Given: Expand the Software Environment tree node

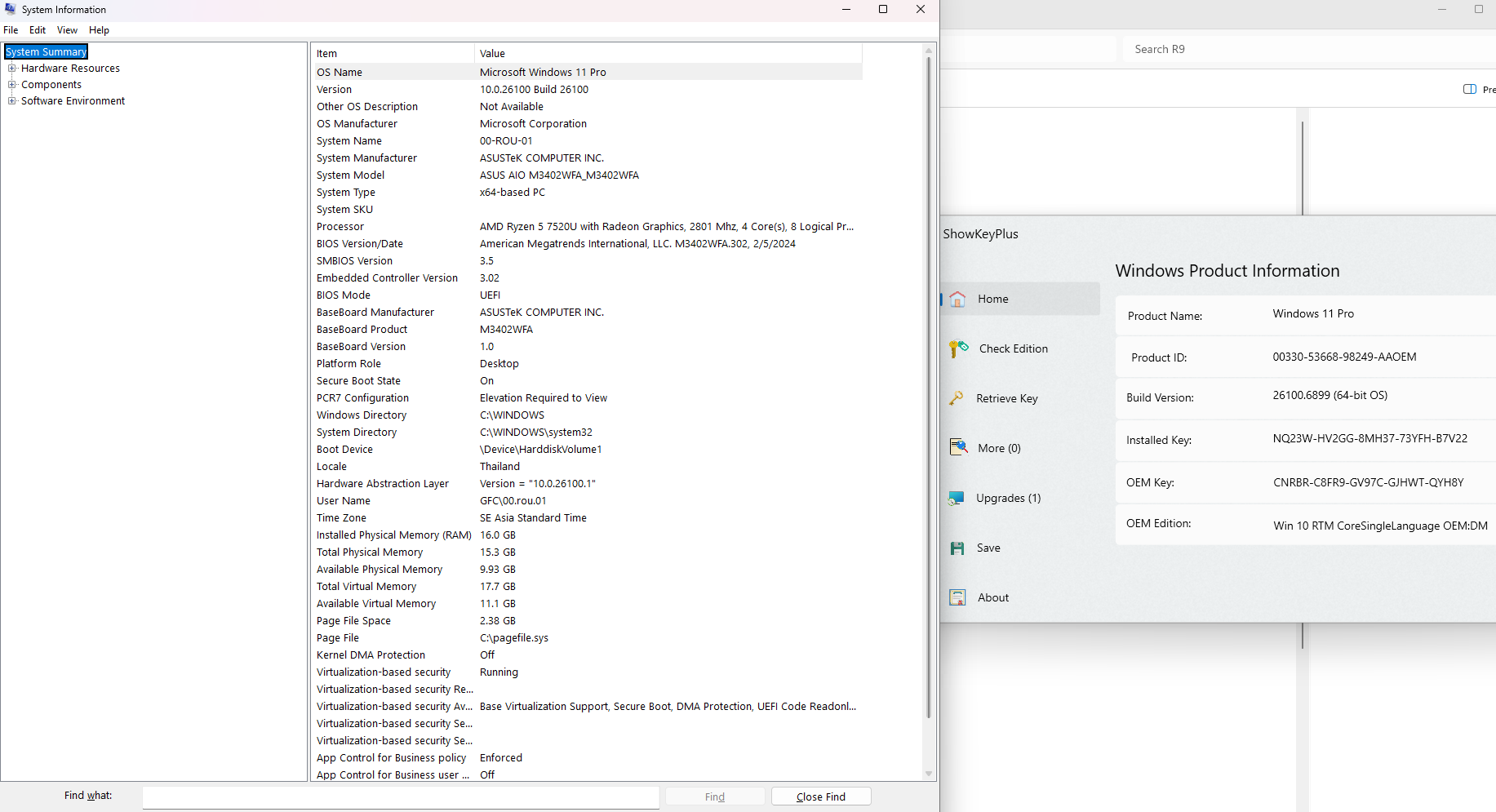Looking at the screenshot, I should 12,101.
